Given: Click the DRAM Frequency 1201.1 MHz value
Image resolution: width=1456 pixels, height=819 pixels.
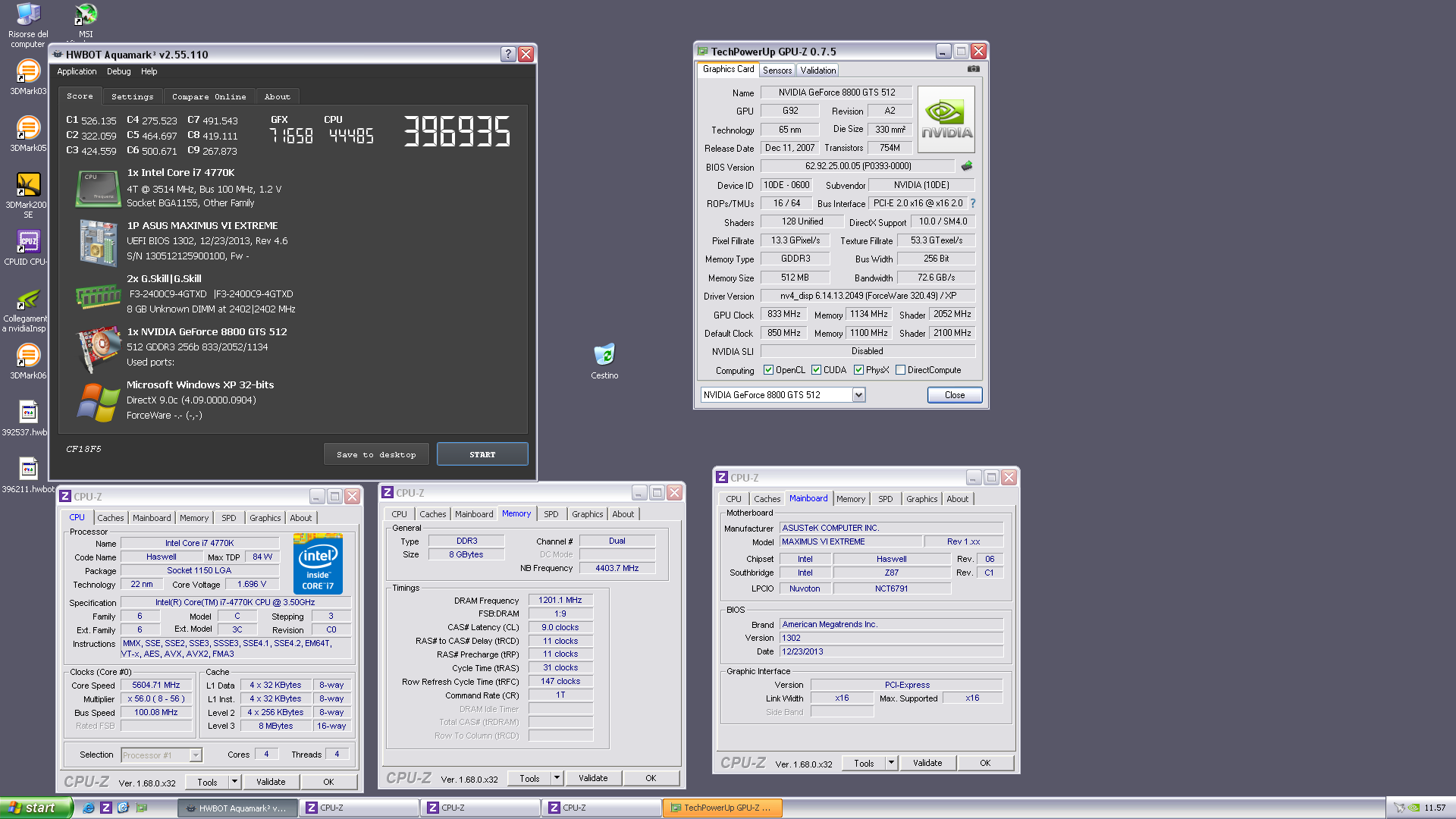Looking at the screenshot, I should 560,600.
